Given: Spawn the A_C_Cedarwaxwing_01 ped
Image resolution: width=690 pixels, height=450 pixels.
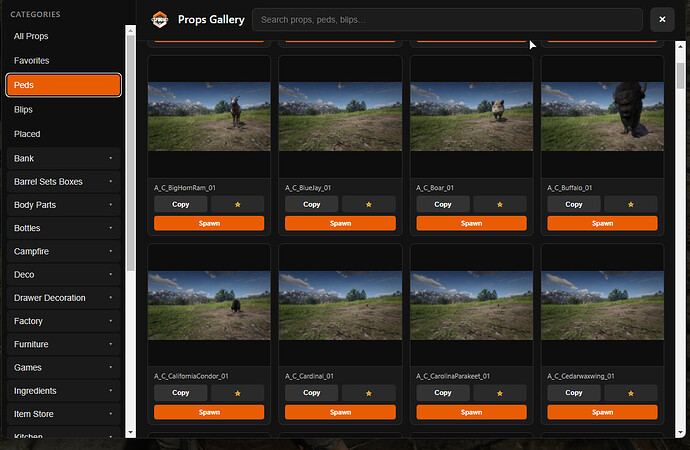Looking at the screenshot, I should (x=602, y=412).
